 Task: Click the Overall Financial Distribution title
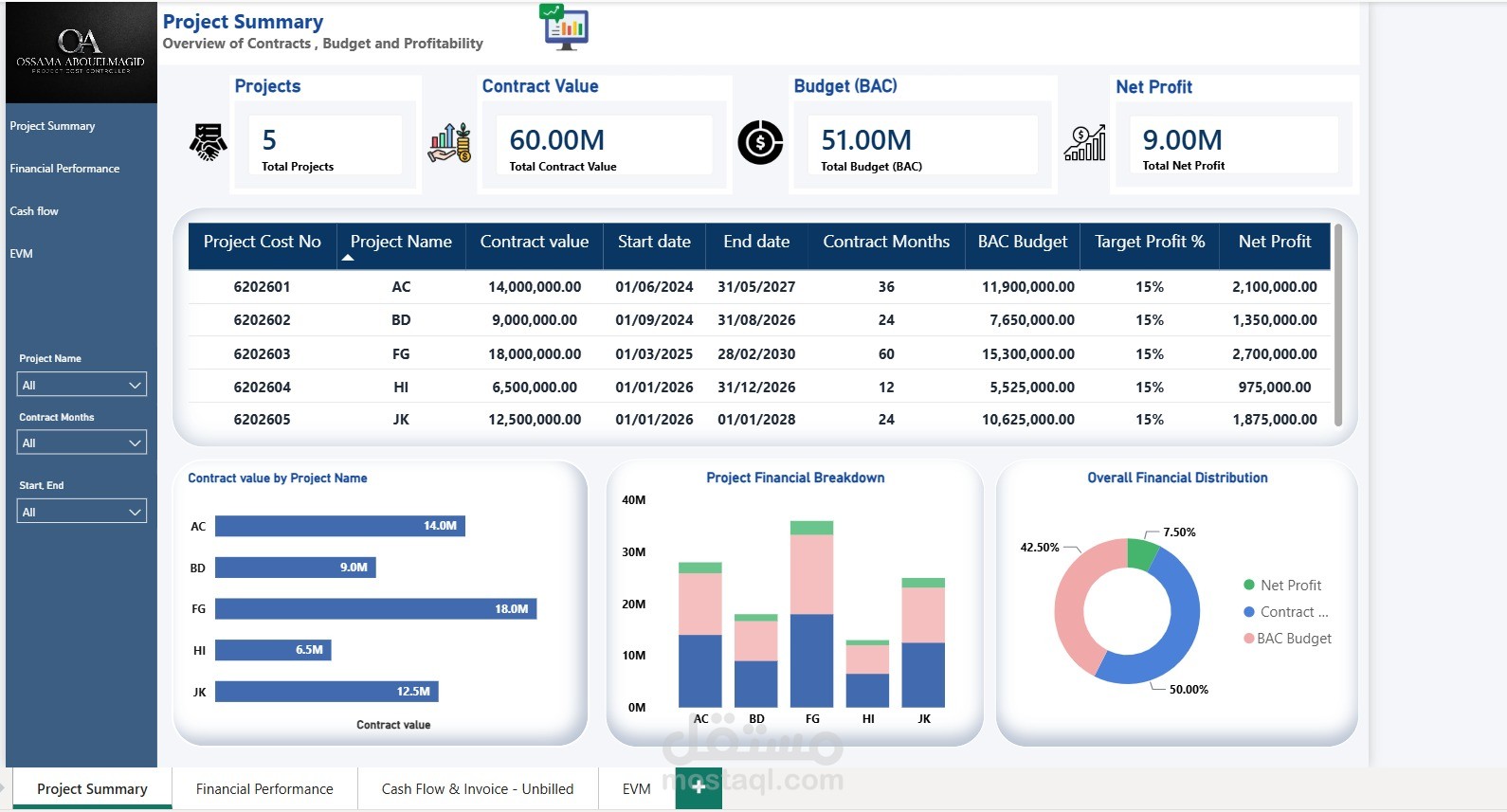(1177, 478)
